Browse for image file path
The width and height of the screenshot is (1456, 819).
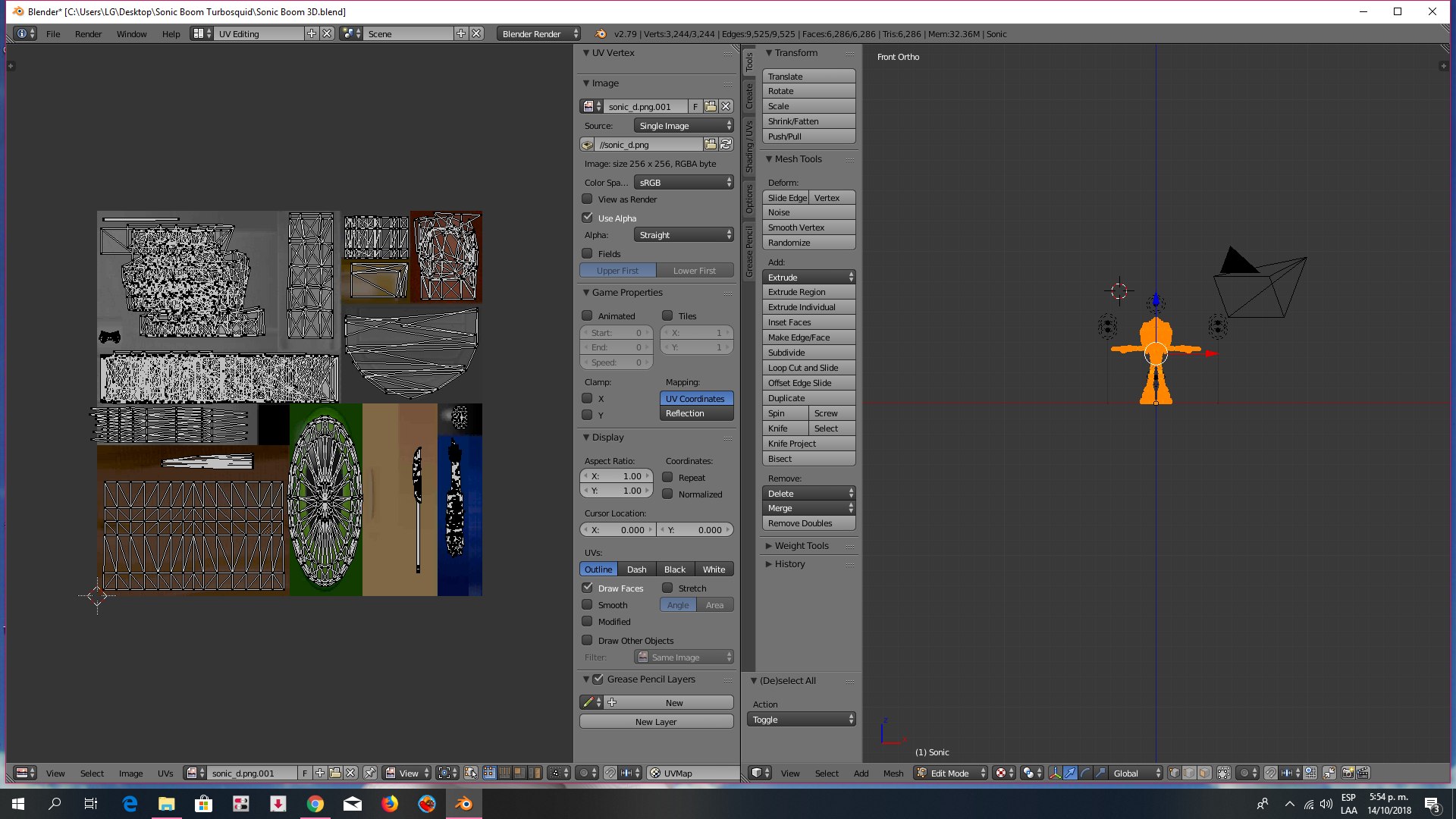pos(711,144)
